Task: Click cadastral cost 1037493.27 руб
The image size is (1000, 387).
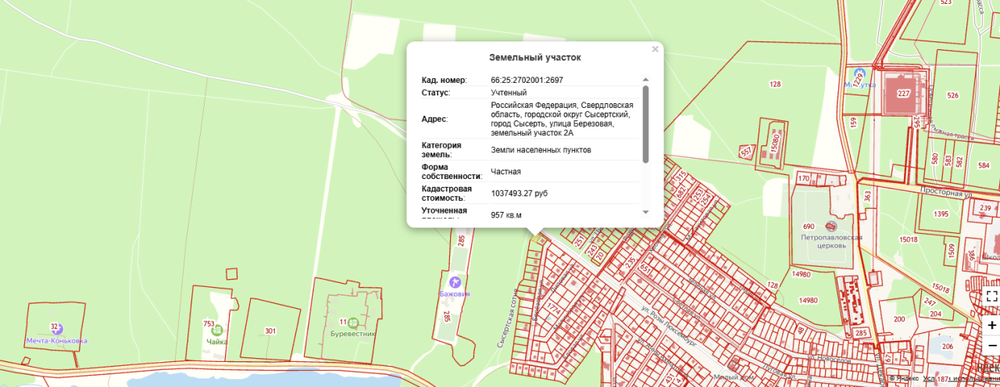Action: click(520, 193)
